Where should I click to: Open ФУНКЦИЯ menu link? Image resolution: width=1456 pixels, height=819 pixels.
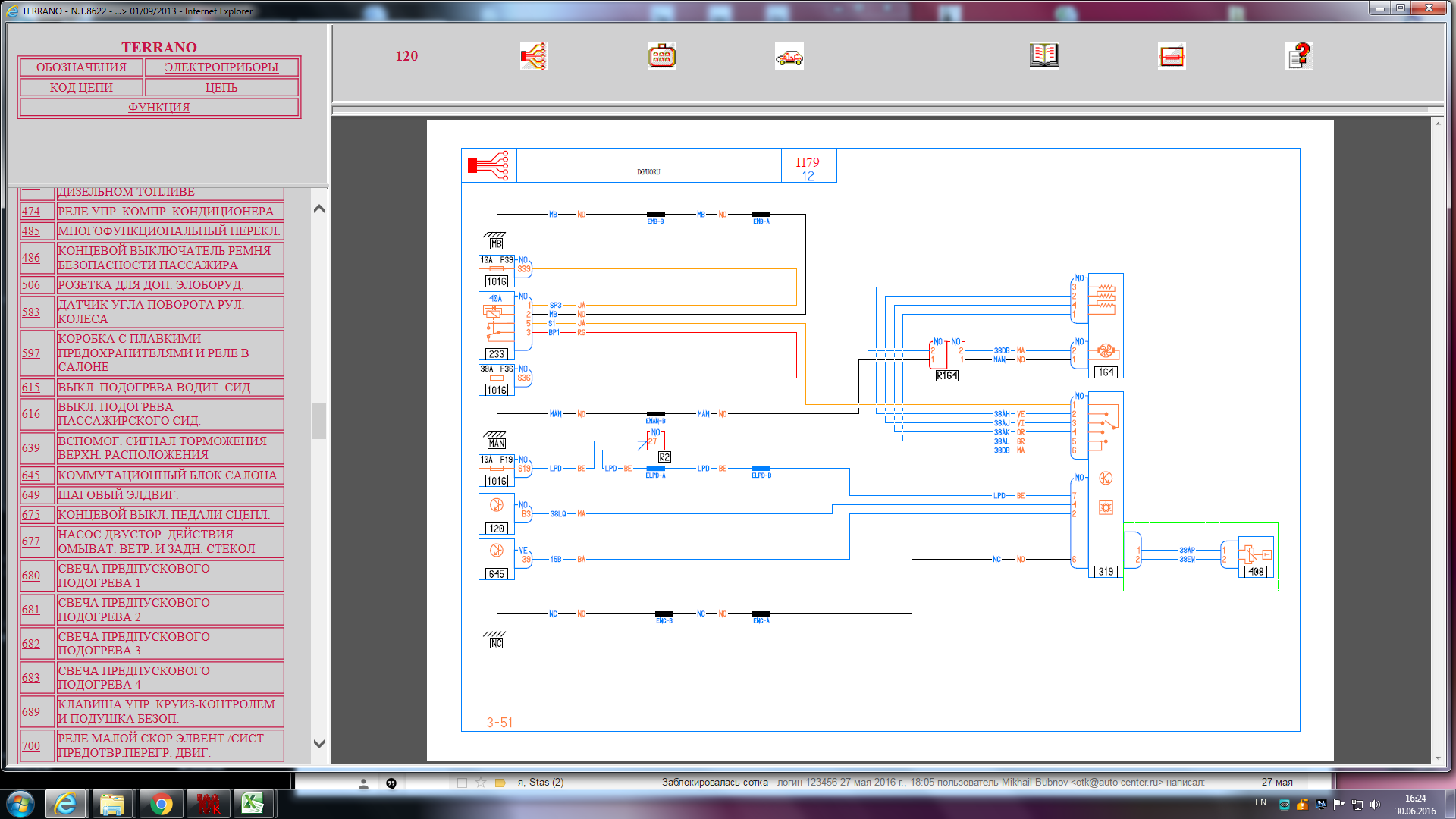[x=159, y=108]
